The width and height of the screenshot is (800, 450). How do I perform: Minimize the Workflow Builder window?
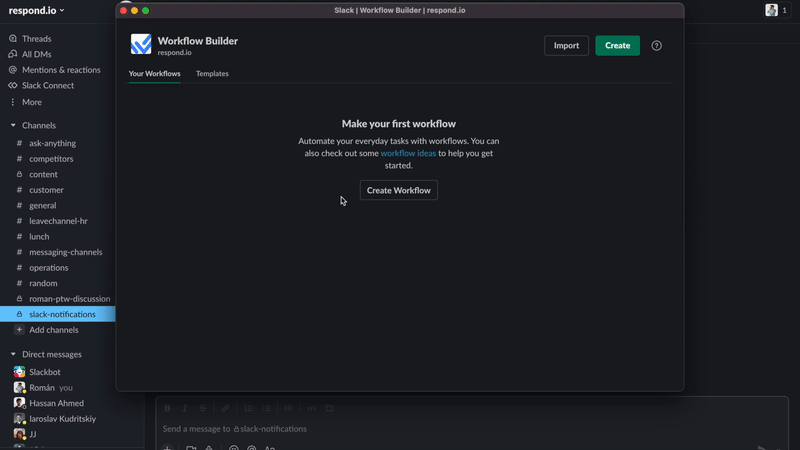(135, 10)
